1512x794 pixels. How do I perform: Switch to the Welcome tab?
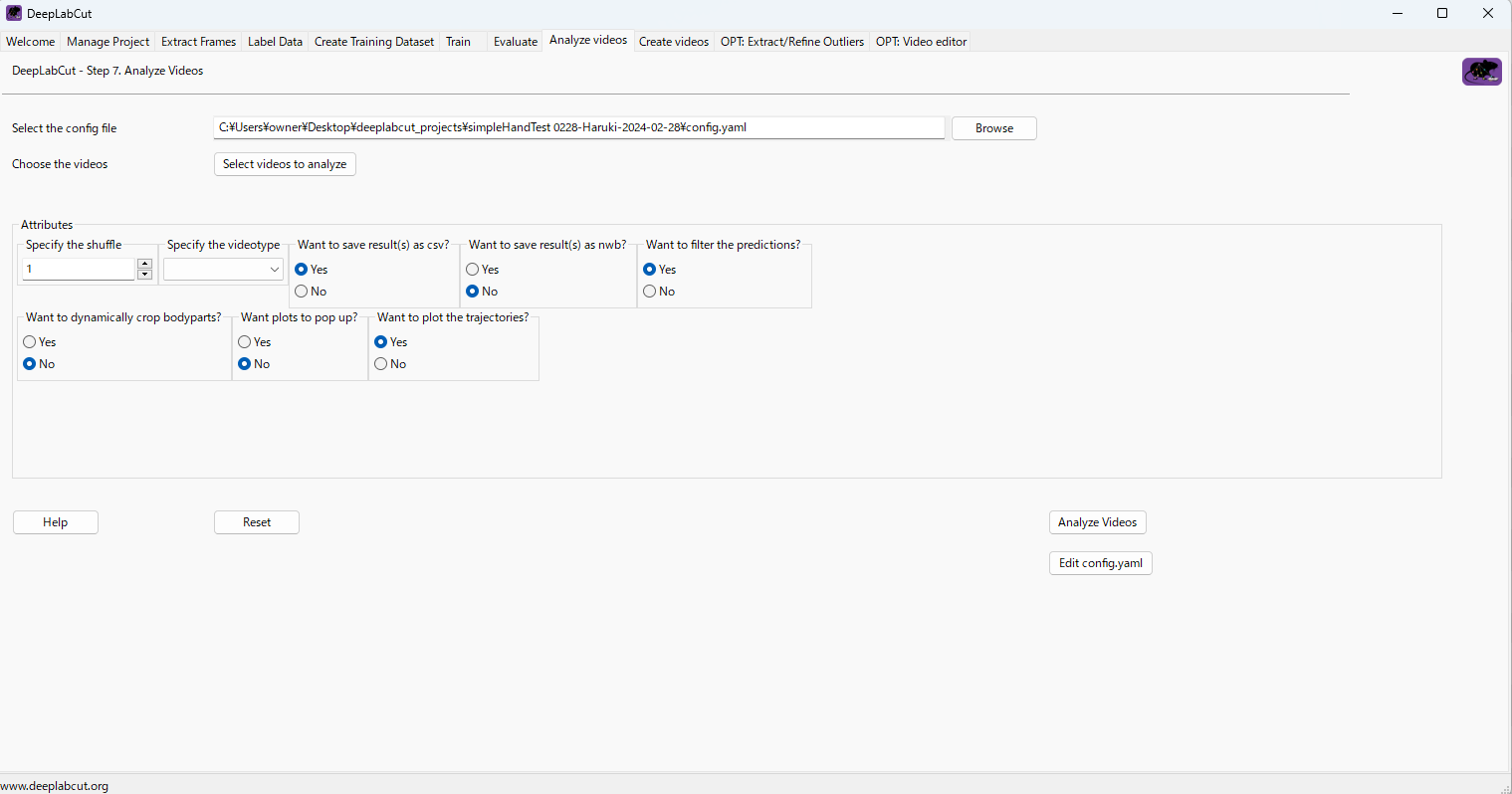tap(31, 42)
